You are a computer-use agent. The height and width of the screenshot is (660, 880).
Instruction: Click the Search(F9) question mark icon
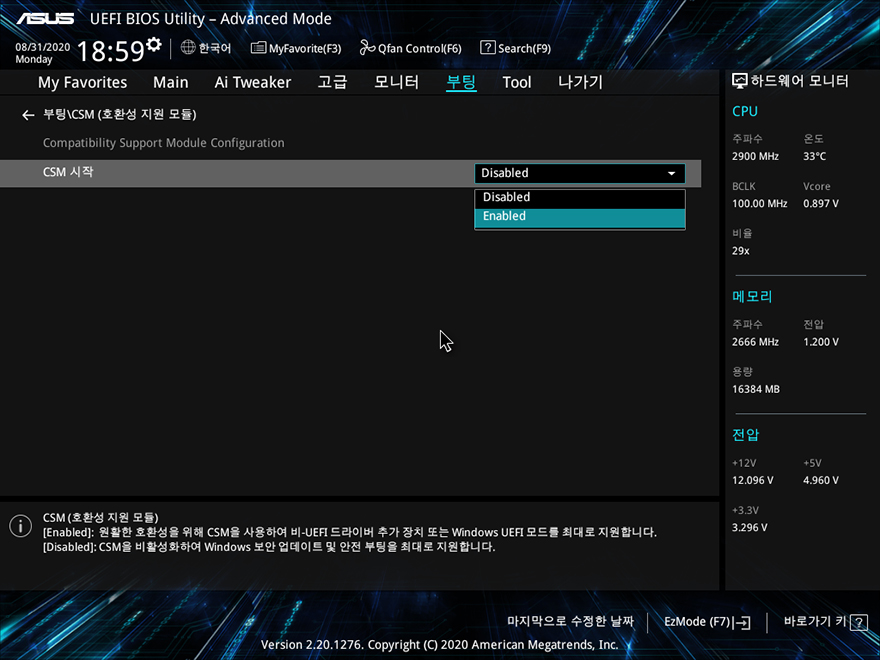click(488, 48)
